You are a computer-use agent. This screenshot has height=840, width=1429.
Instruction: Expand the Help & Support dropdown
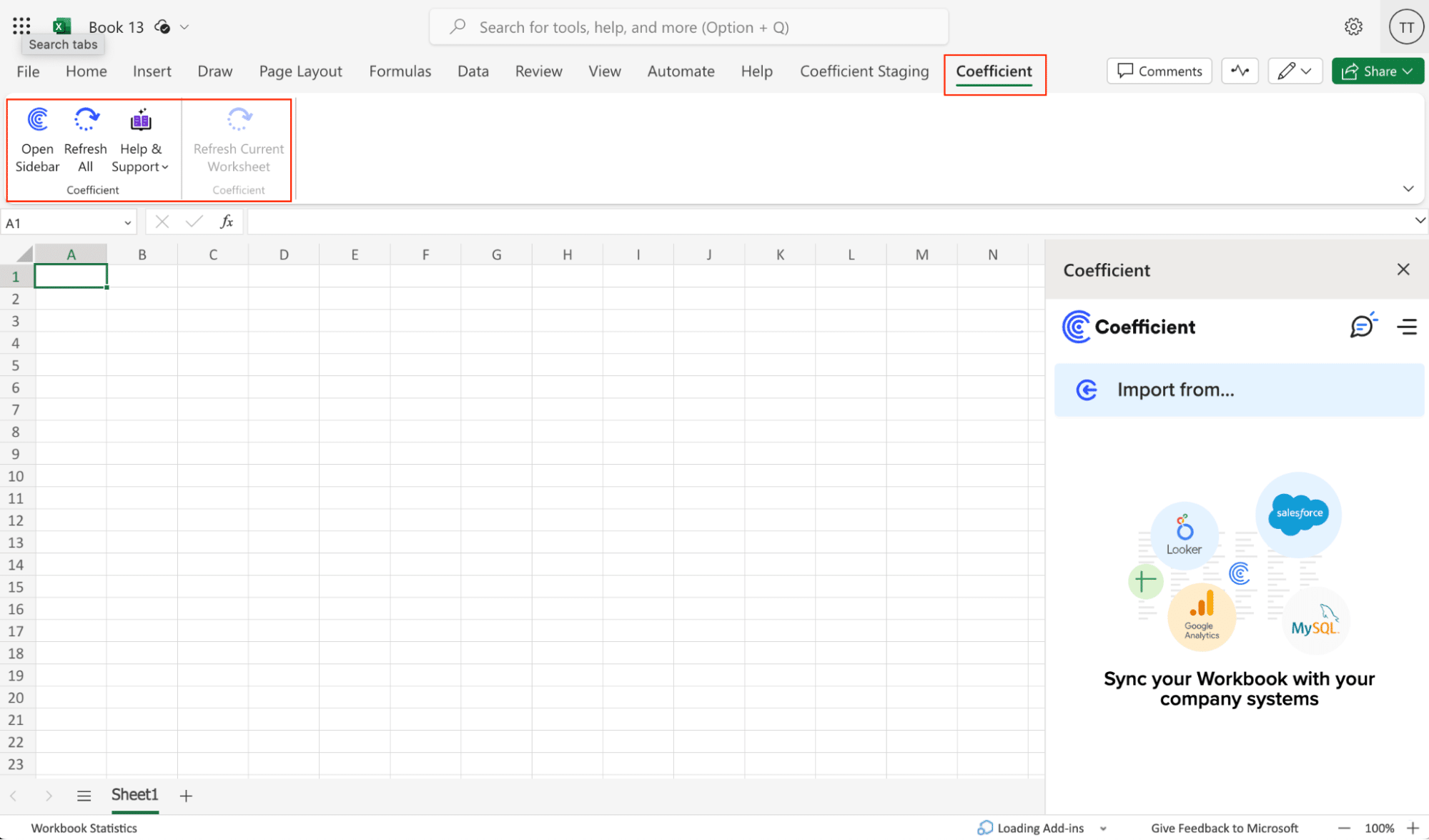click(x=140, y=140)
